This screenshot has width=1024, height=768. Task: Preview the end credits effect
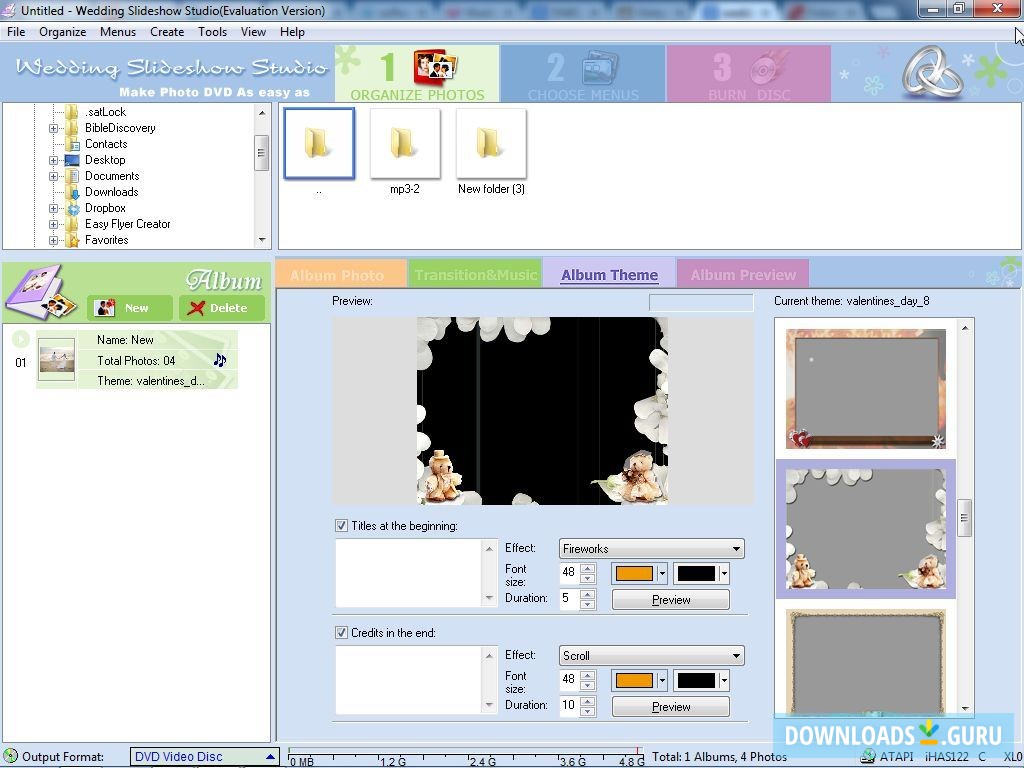tap(671, 707)
